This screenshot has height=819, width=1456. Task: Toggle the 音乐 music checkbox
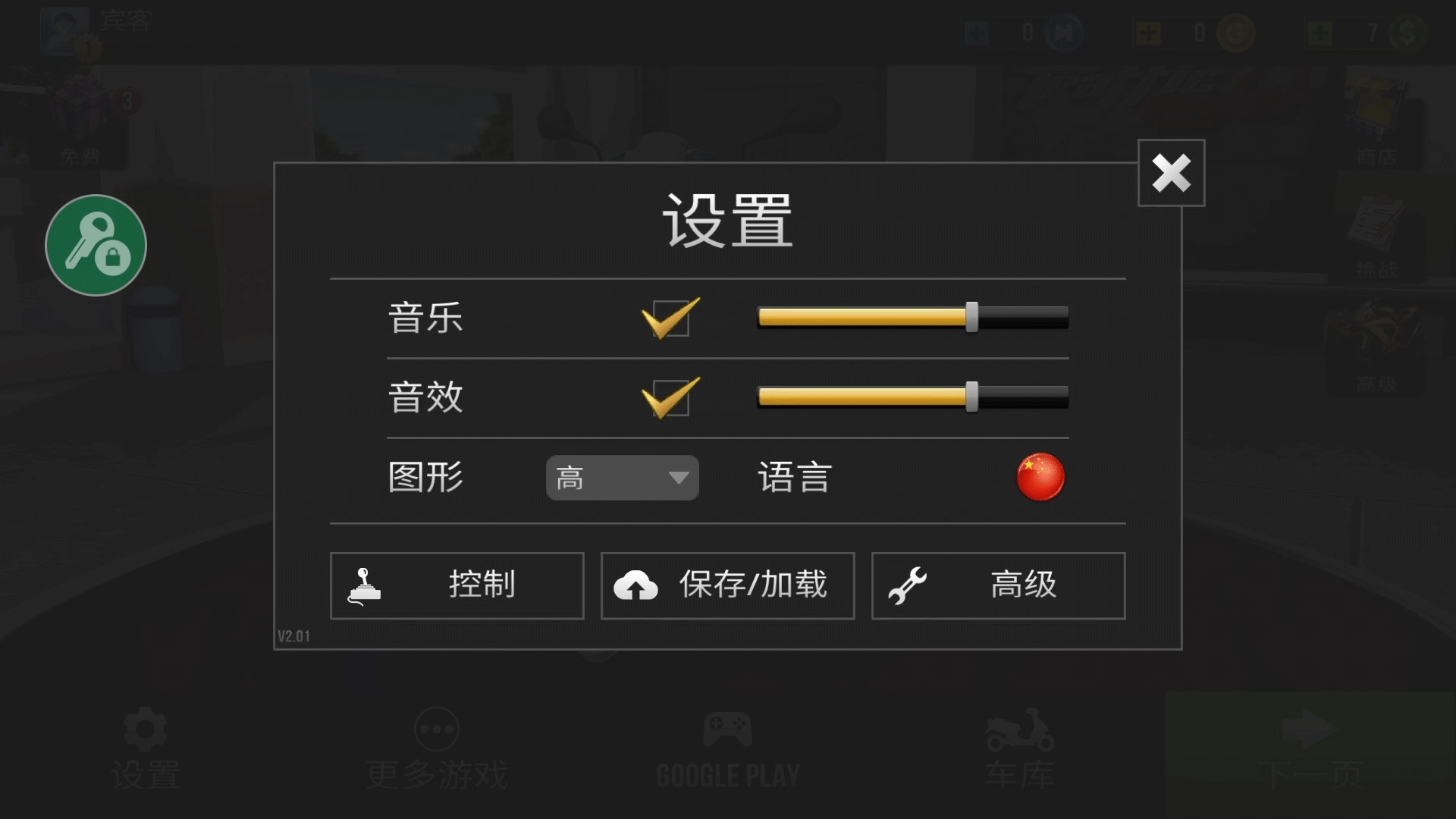tap(670, 318)
